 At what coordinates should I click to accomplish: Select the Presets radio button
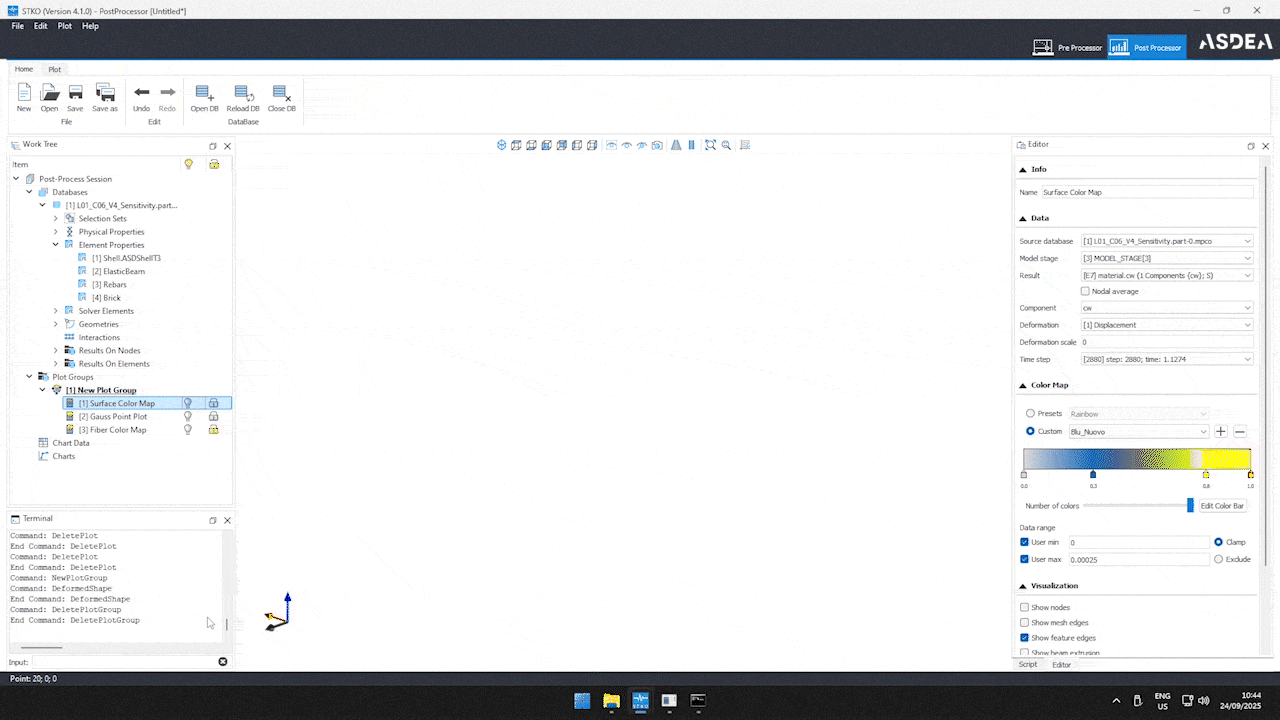1031,413
